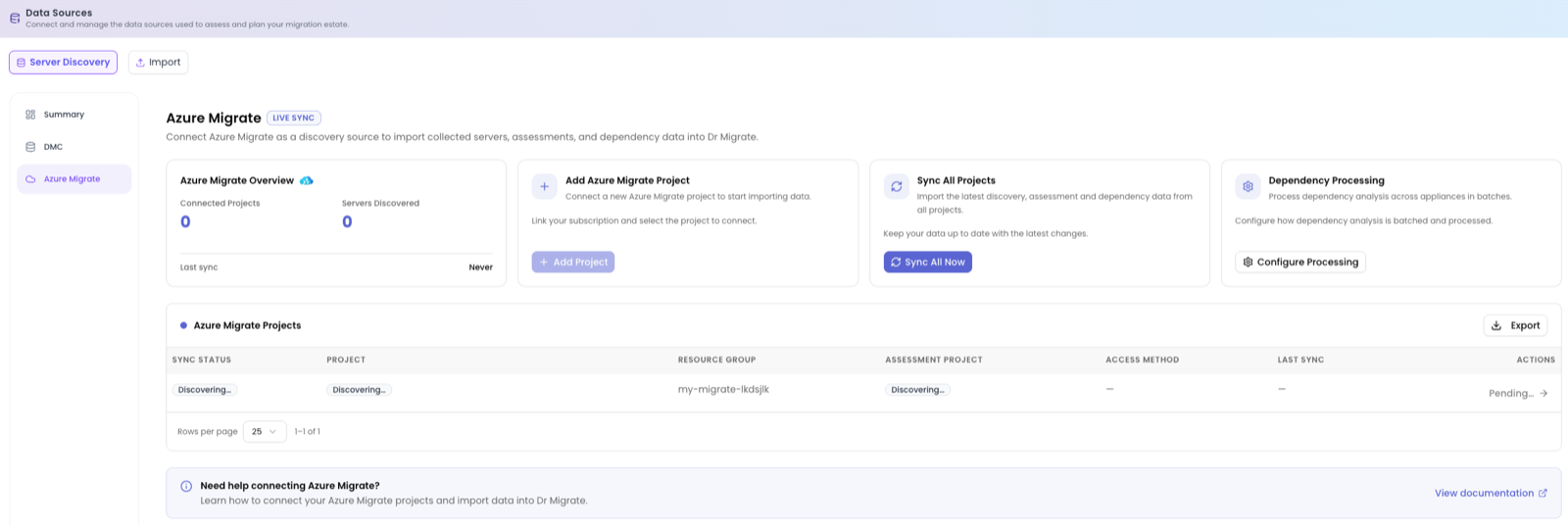
Task: Click the Connected Projects count value
Action: click(185, 222)
